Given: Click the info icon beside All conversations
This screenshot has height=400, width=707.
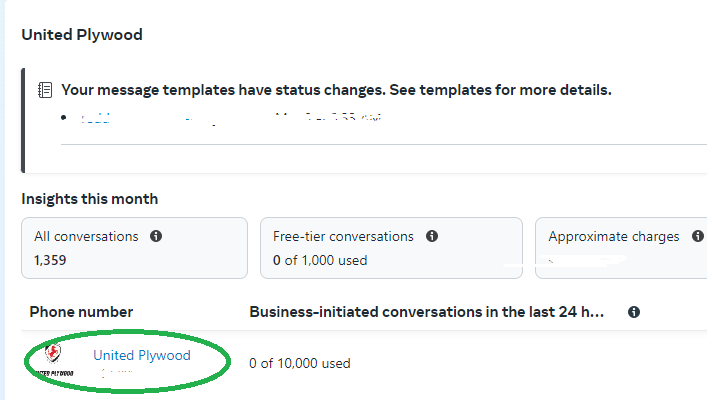Looking at the screenshot, I should point(156,236).
